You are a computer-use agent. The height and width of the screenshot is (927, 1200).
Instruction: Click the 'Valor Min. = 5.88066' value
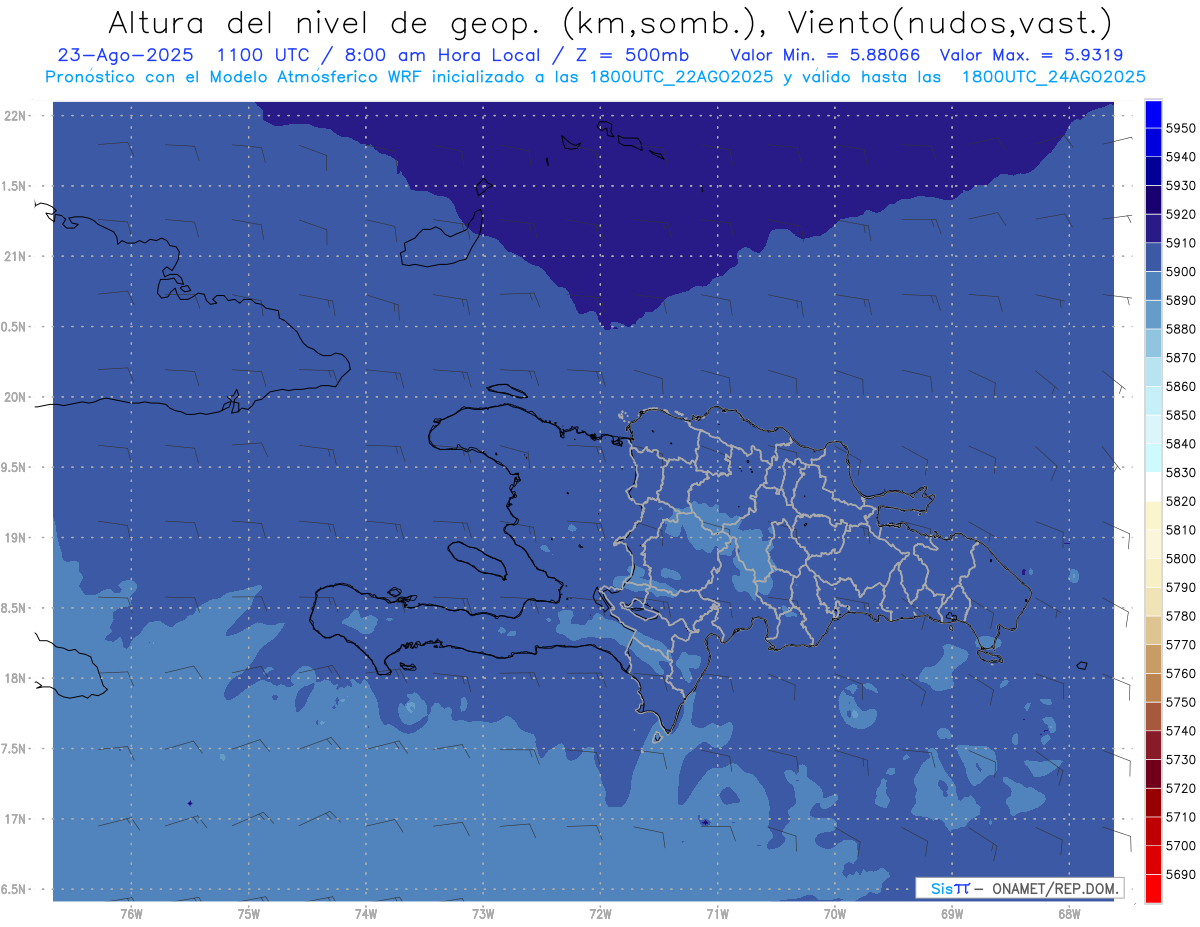click(x=826, y=55)
